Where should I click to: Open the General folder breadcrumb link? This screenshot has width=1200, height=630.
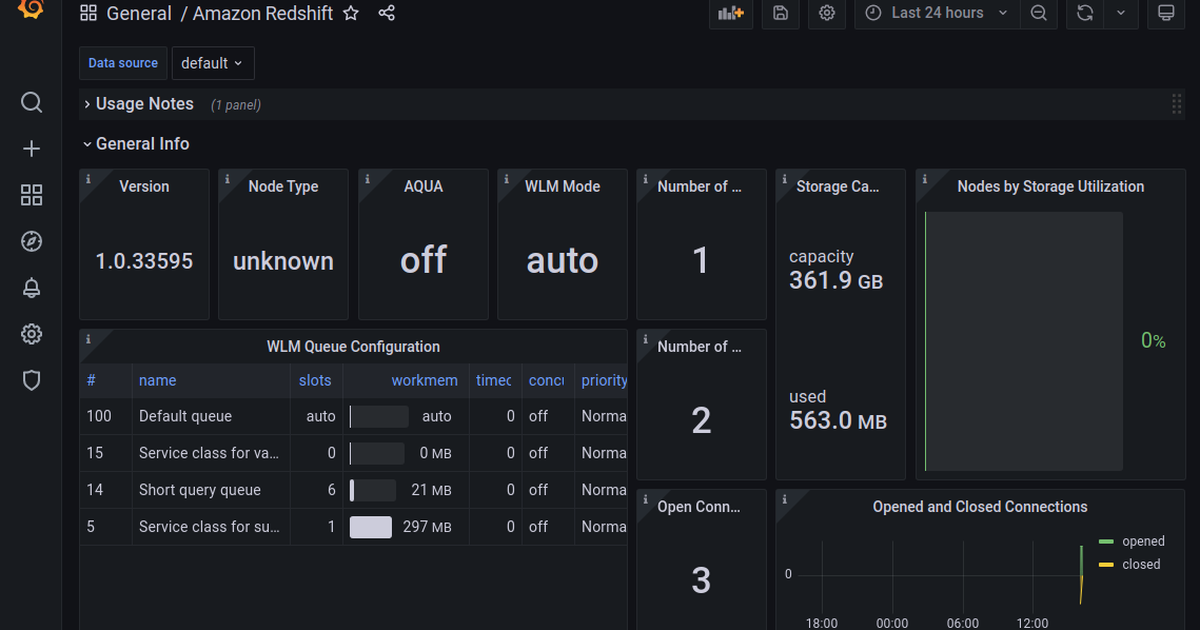[x=139, y=13]
